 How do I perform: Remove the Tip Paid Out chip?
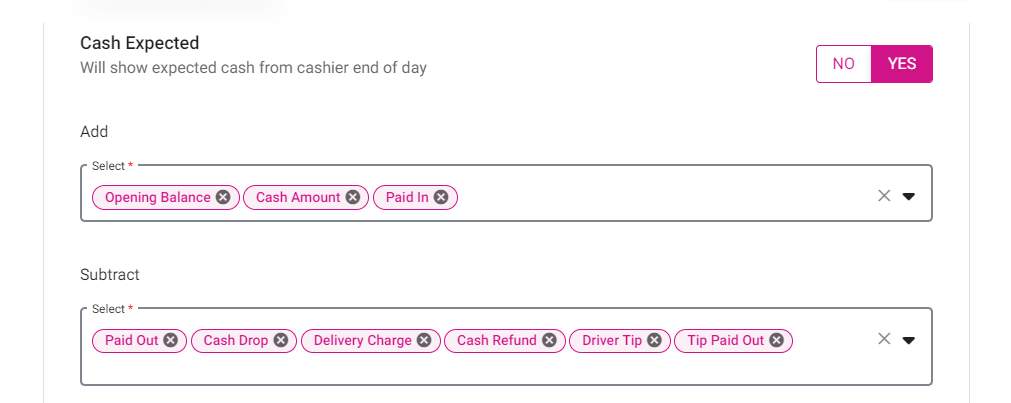(x=776, y=340)
